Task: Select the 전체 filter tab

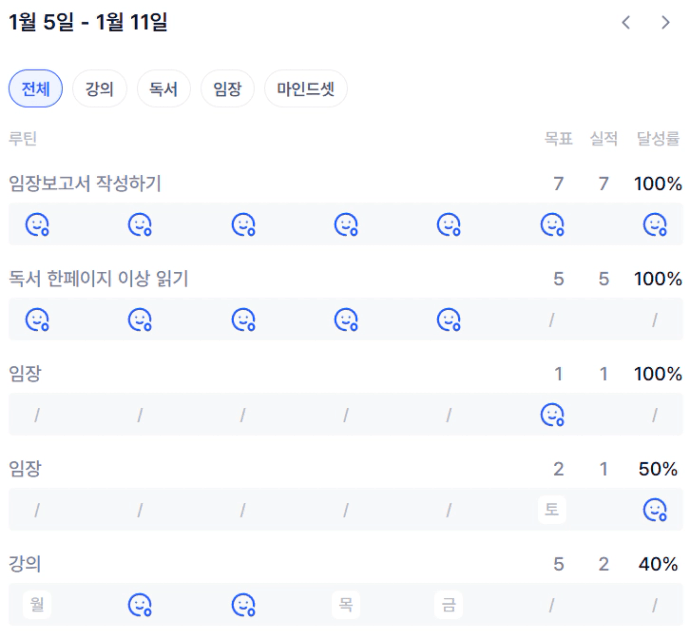Action: pyautogui.click(x=36, y=88)
